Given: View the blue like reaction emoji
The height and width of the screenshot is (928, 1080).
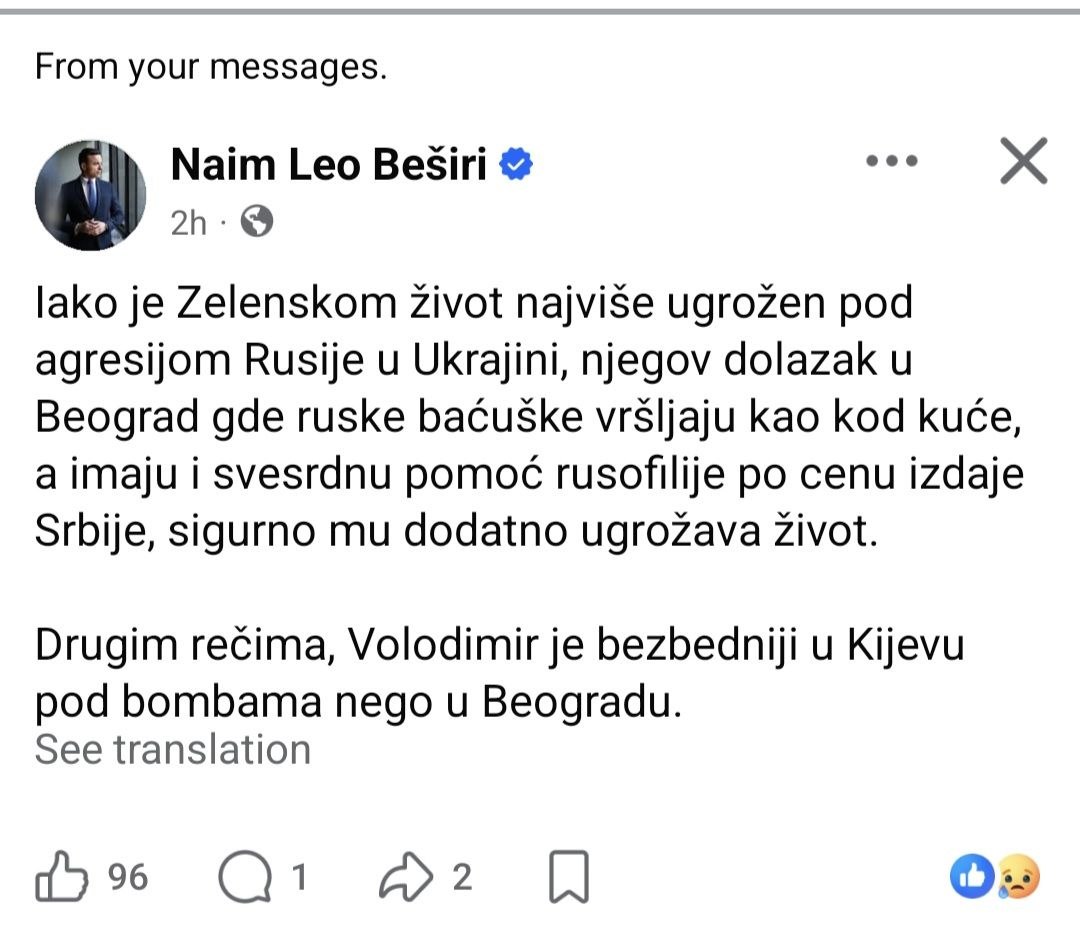Looking at the screenshot, I should pos(972,876).
